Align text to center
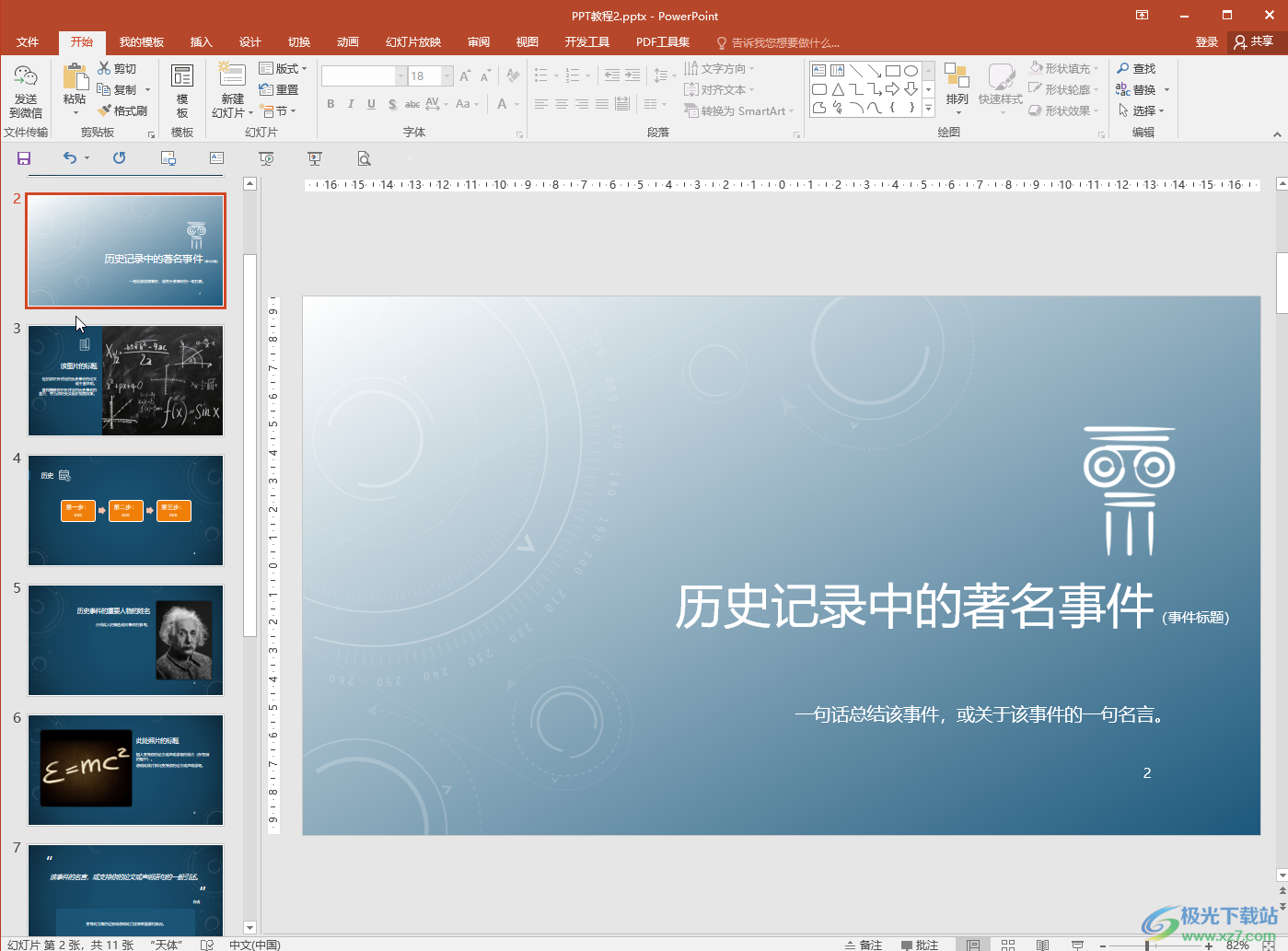Screen dimensions: 1288x951 tap(561, 104)
